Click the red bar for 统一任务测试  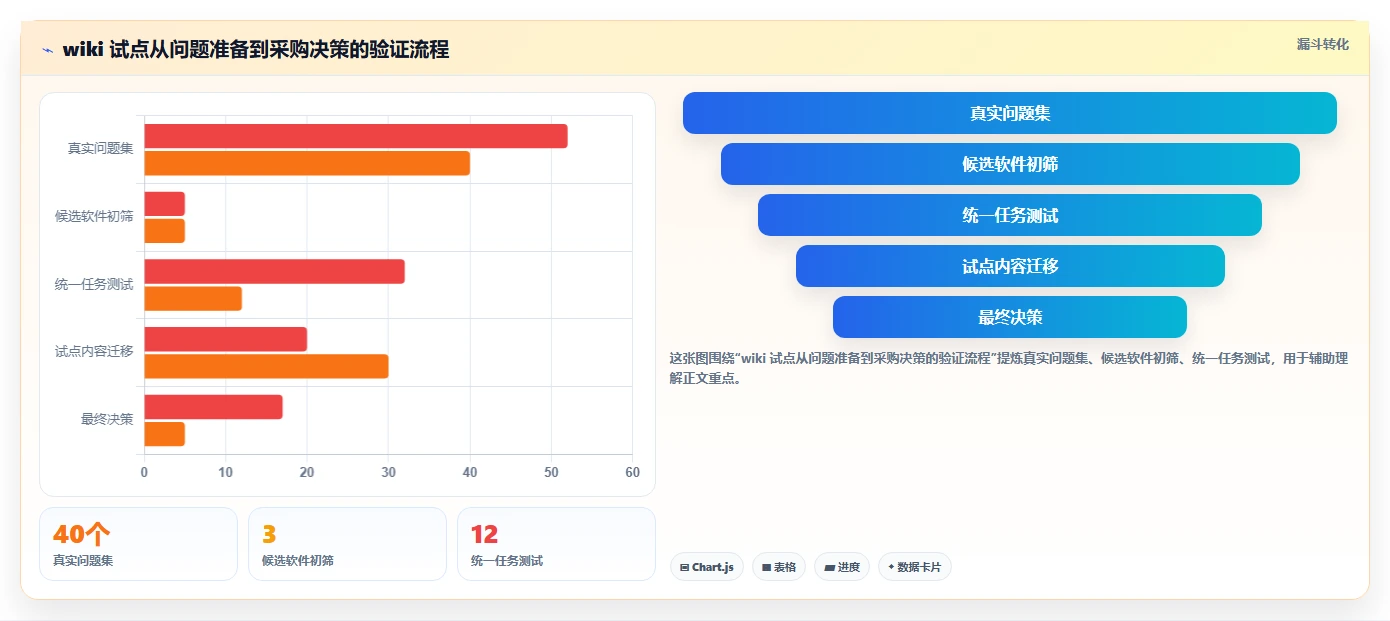(x=275, y=271)
